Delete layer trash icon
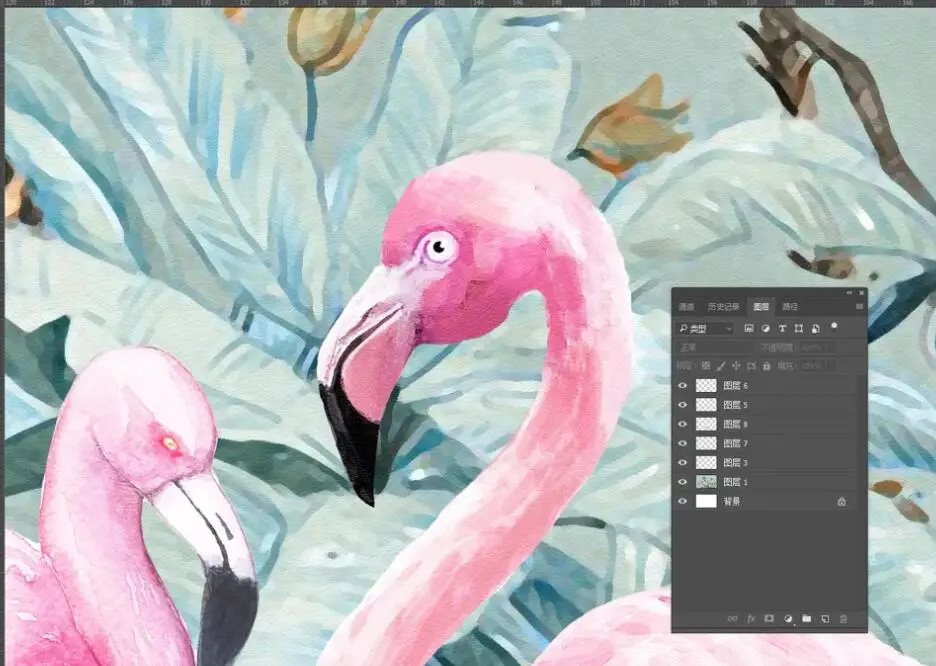The width and height of the screenshot is (936, 666). 843,619
